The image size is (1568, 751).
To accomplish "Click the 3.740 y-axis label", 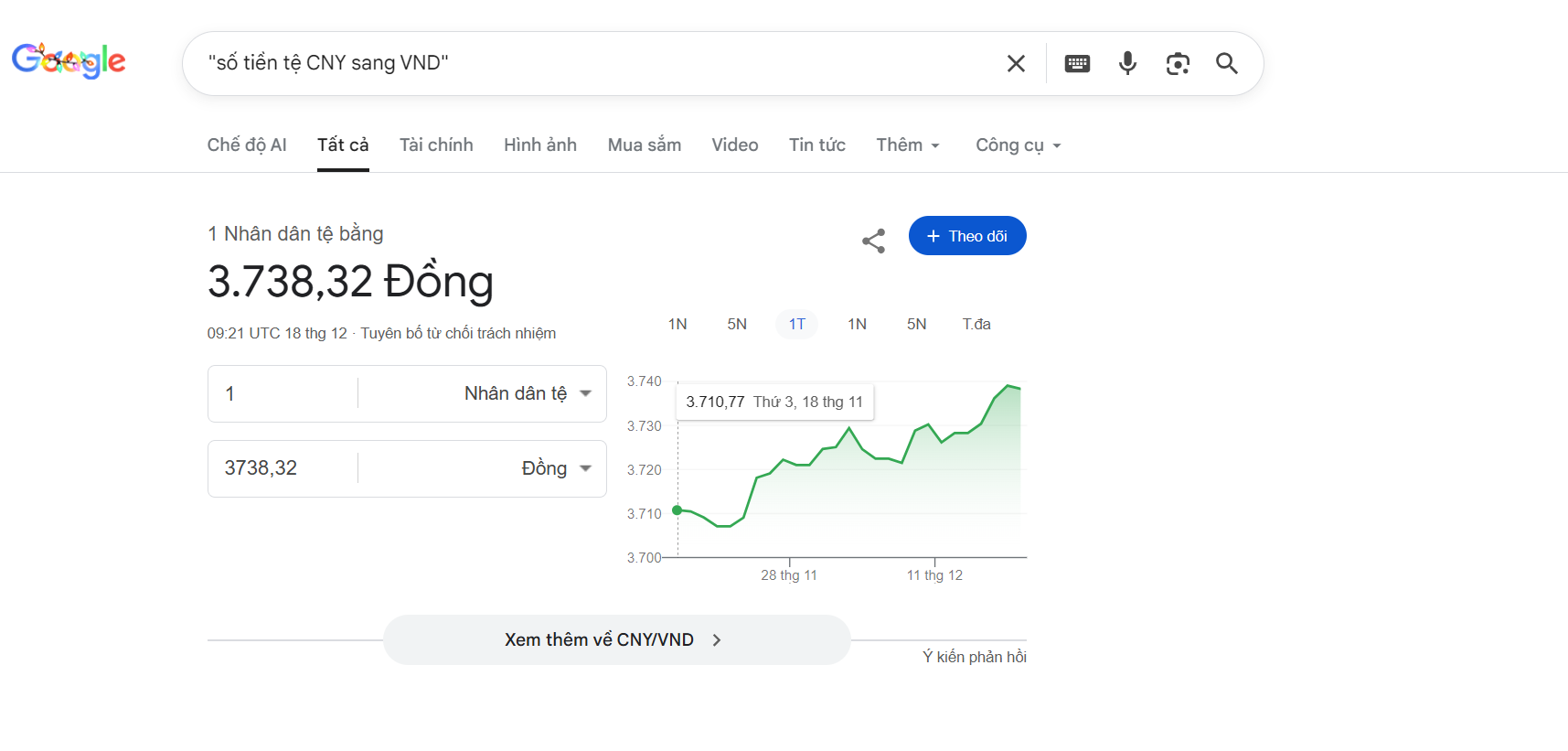I will coord(645,381).
